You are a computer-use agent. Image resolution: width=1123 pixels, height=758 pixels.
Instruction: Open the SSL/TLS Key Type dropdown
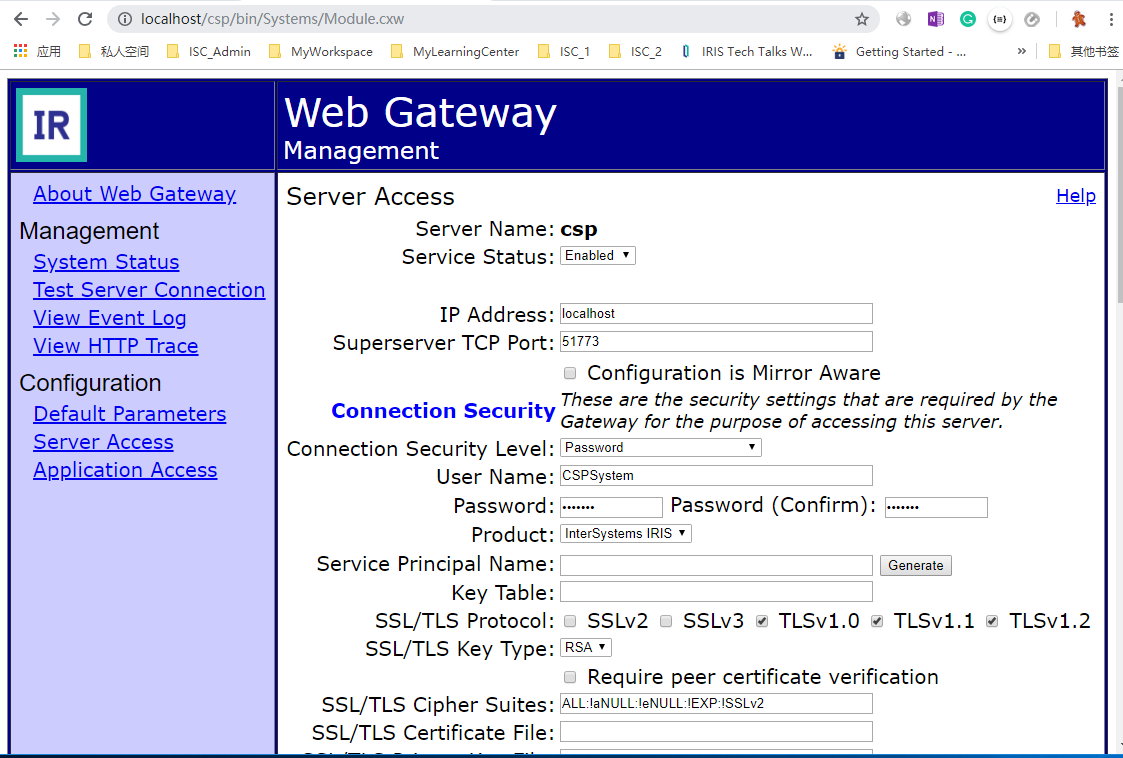coord(586,648)
